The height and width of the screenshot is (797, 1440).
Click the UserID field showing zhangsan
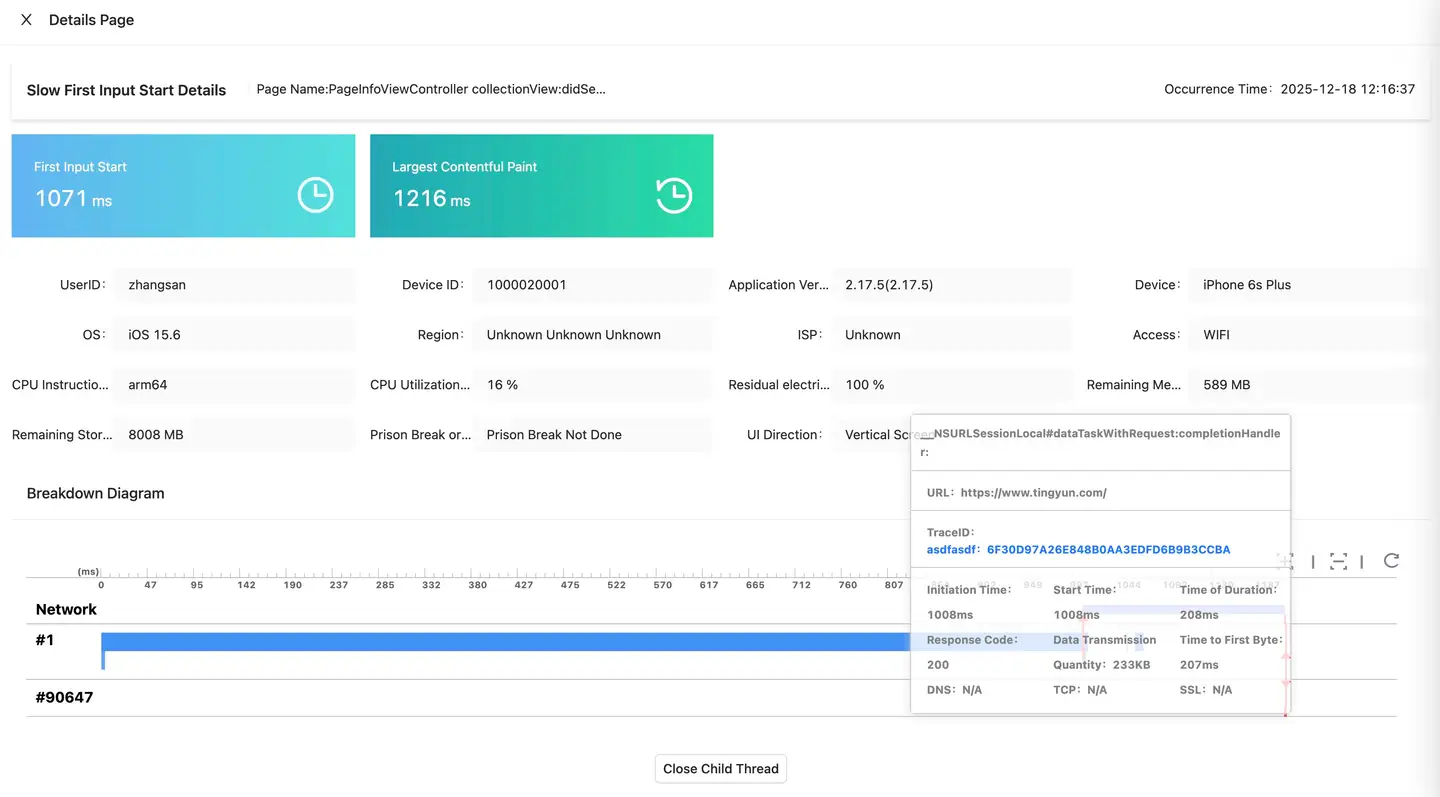[x=234, y=285]
